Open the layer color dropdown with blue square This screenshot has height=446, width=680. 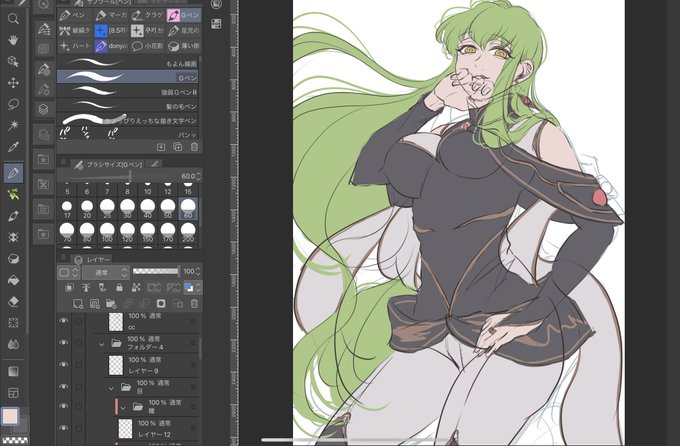pos(193,287)
